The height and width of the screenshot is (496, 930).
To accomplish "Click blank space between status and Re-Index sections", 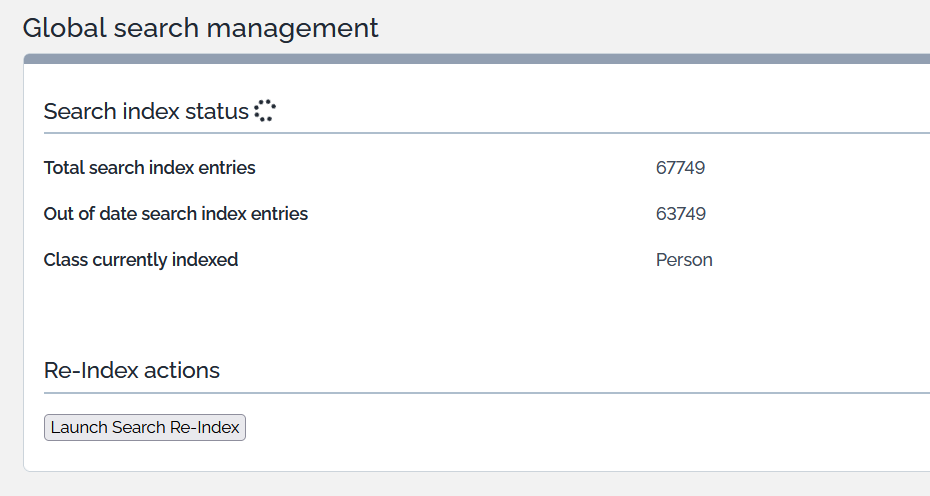I will 476,315.
